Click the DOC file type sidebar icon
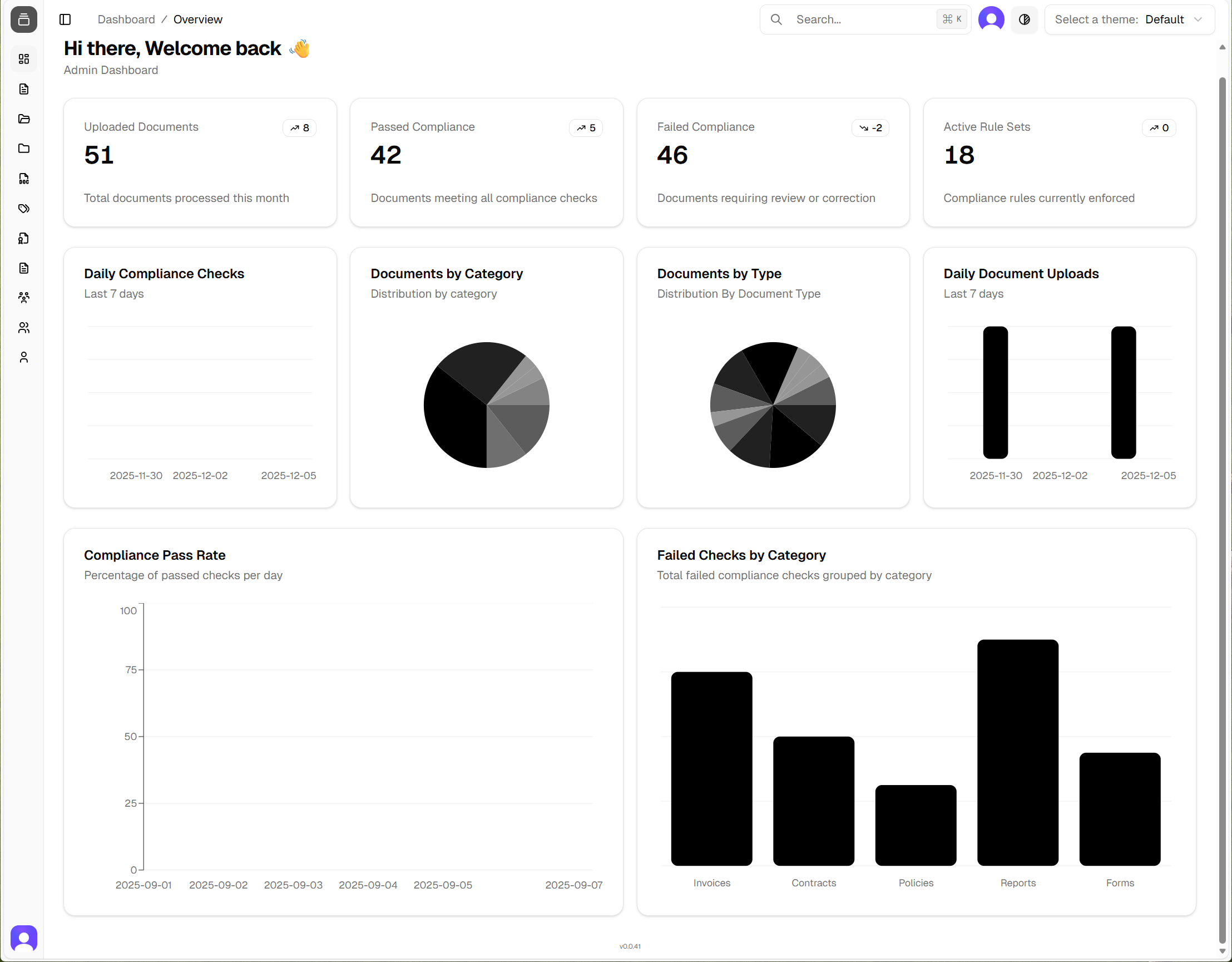1232x962 pixels. tap(24, 179)
